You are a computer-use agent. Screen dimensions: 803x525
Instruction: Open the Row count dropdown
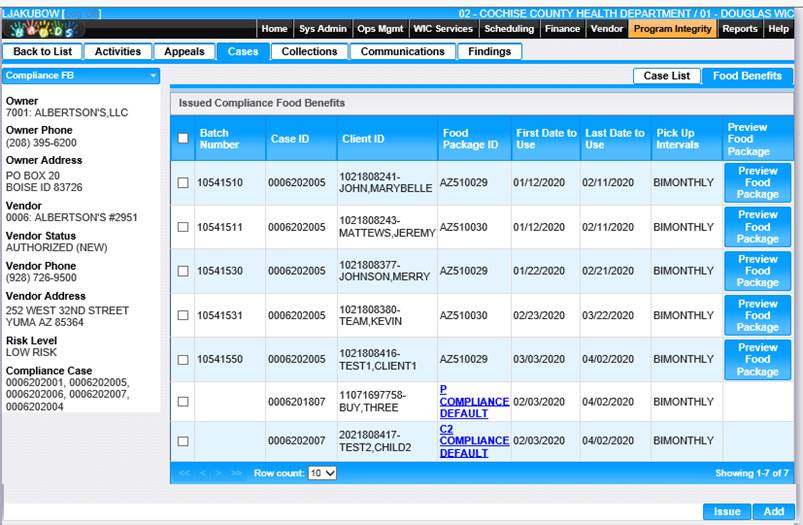tap(322, 473)
